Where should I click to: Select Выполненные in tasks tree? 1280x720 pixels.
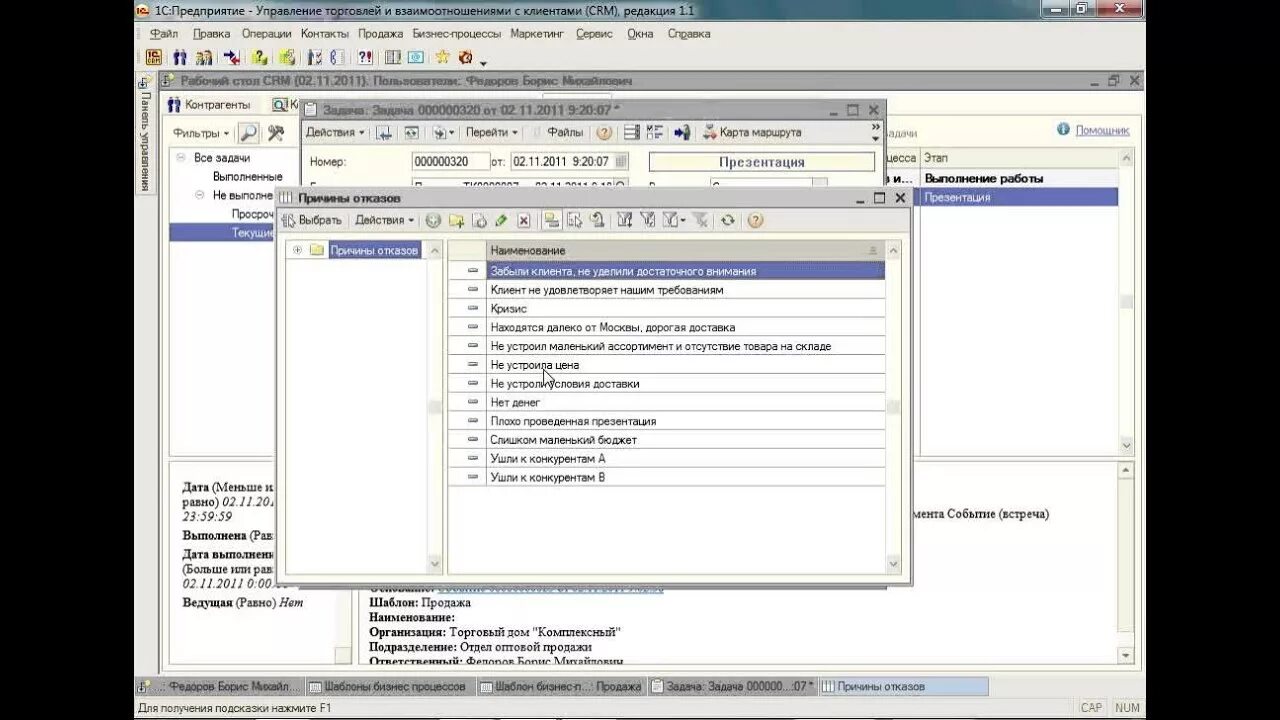247,177
